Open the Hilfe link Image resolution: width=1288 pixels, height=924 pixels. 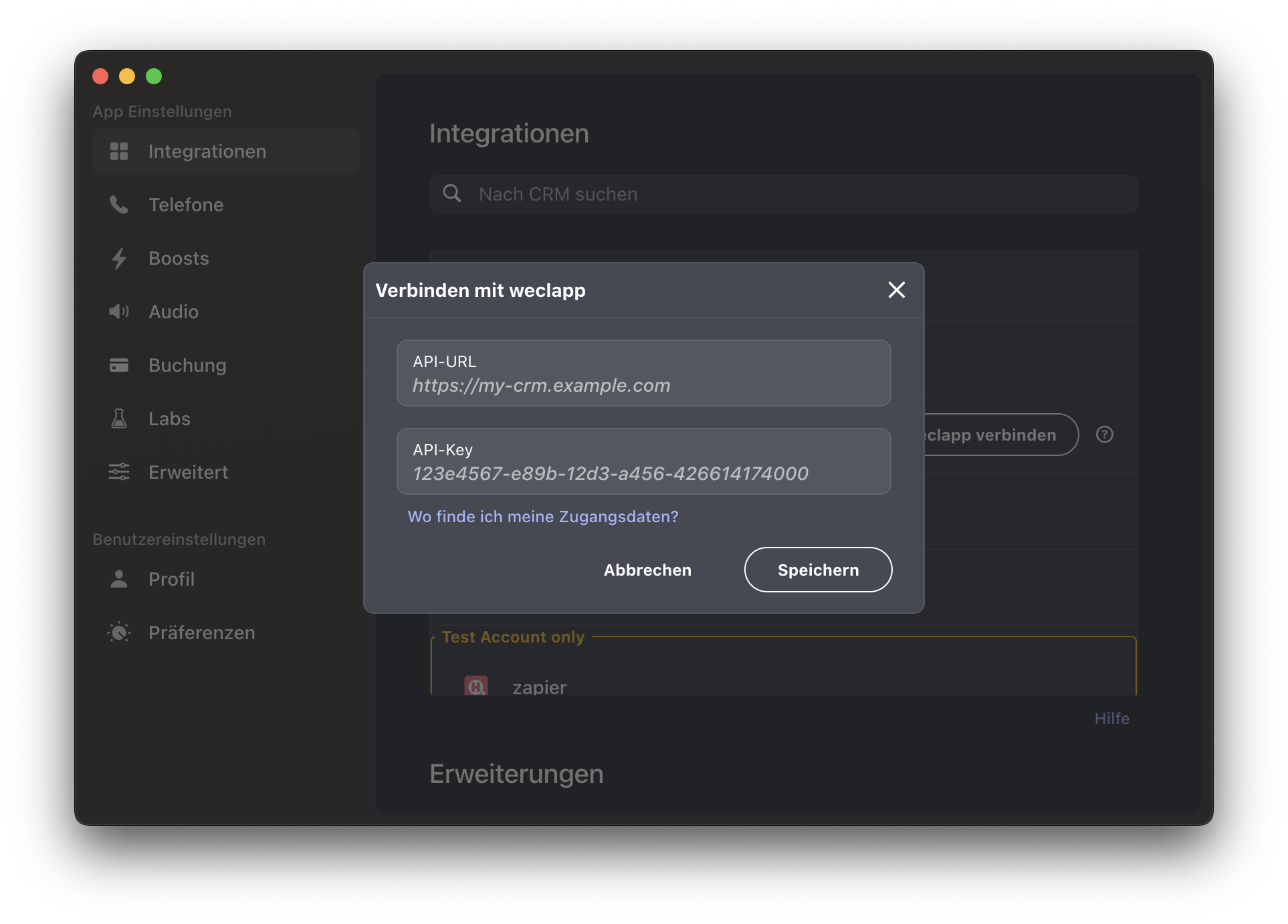pos(1112,719)
